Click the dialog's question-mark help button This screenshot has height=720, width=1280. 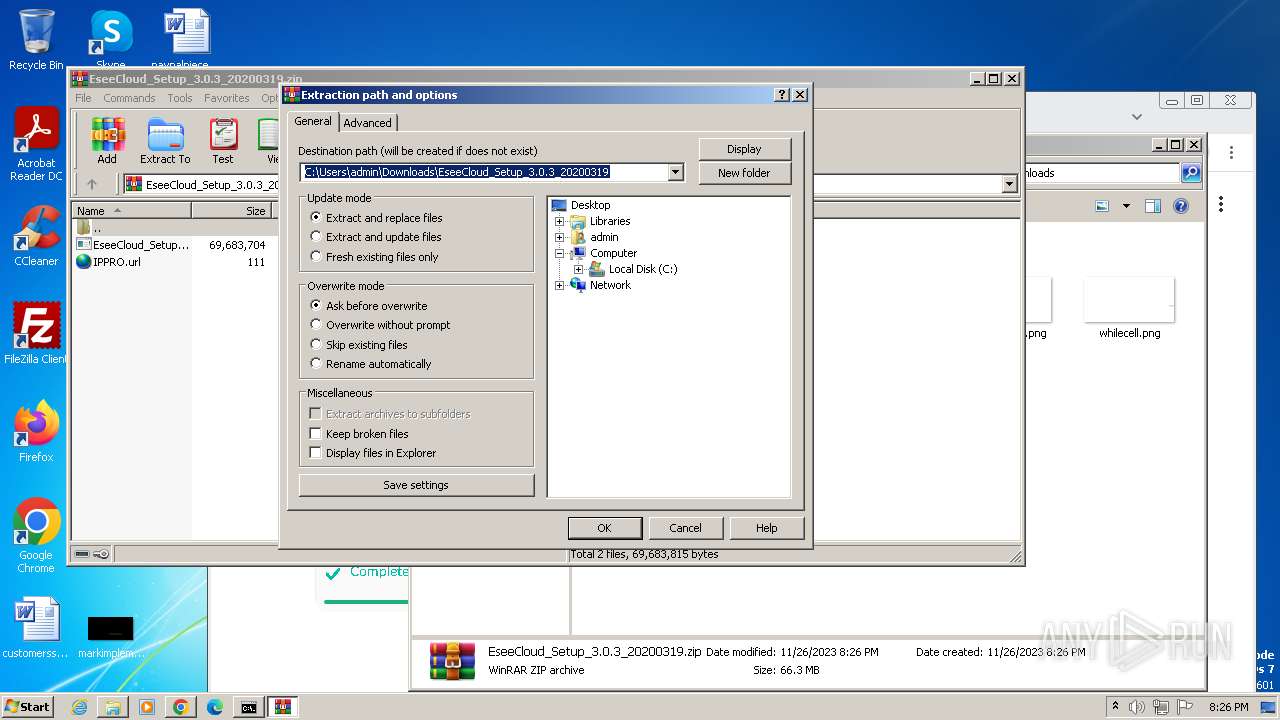tap(782, 95)
